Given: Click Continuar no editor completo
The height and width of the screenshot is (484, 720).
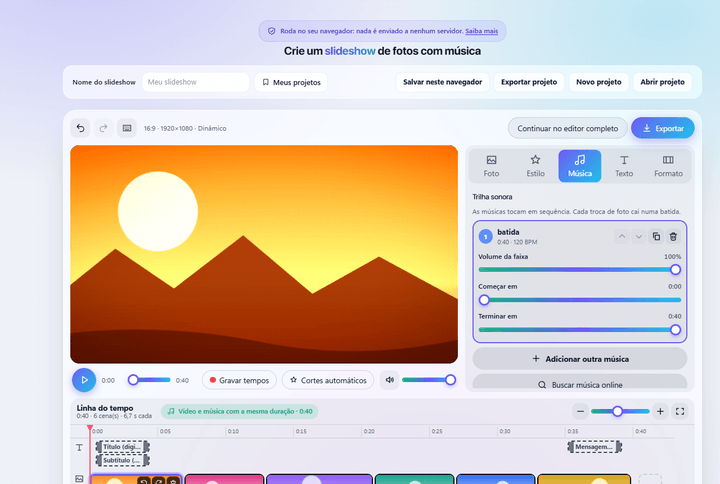Looking at the screenshot, I should (568, 128).
